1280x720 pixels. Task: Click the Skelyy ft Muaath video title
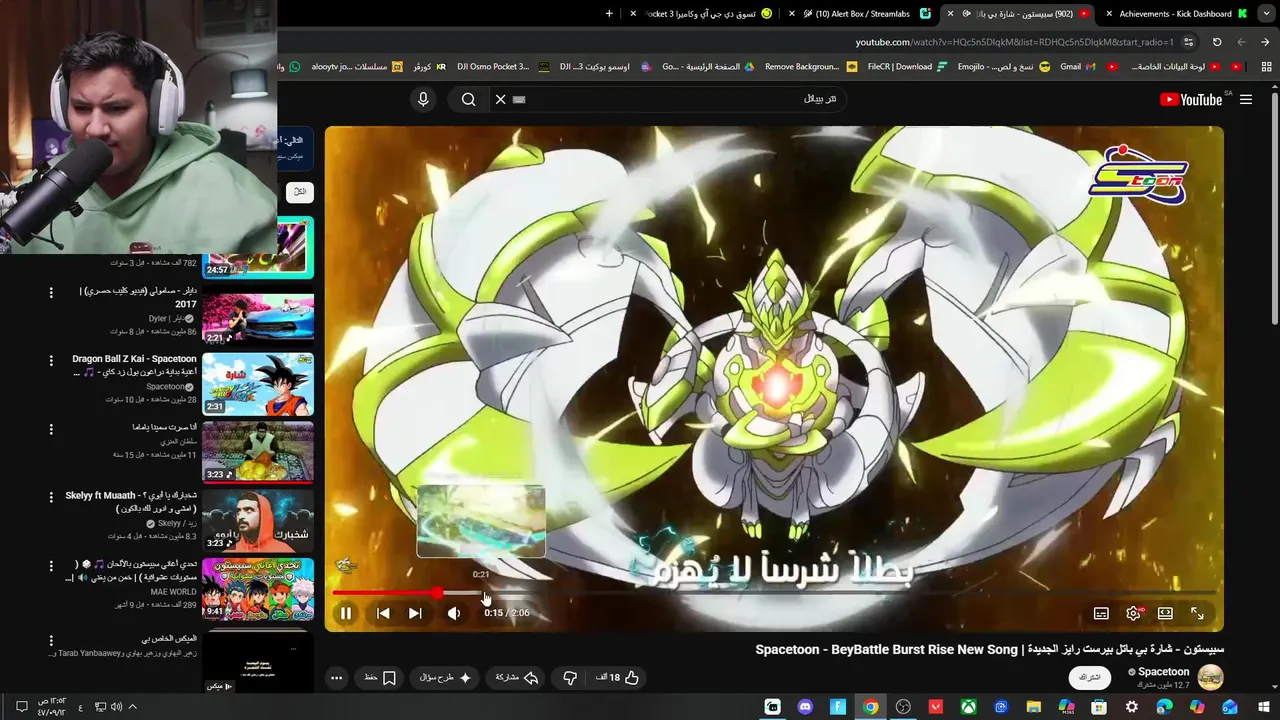(x=131, y=501)
